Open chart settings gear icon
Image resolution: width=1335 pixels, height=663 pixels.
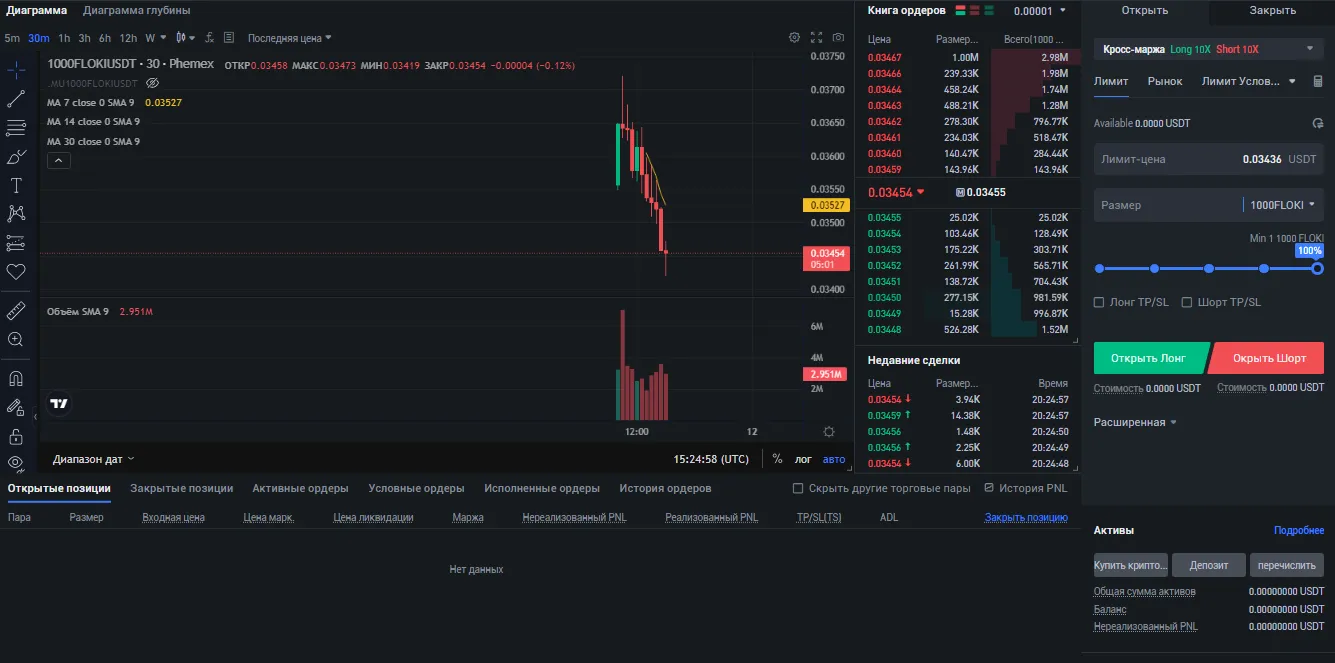(x=794, y=38)
